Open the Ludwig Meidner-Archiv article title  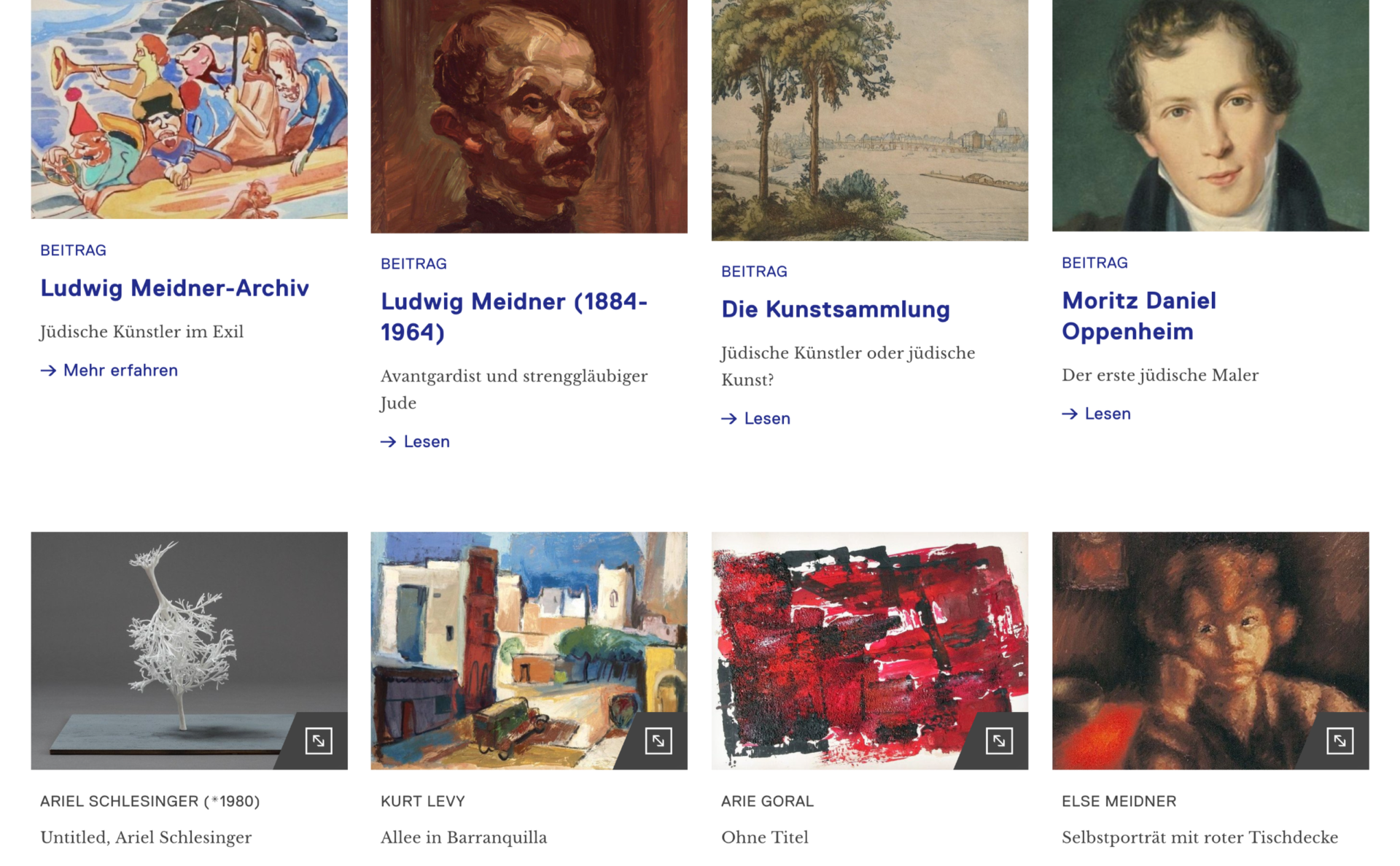(x=175, y=288)
